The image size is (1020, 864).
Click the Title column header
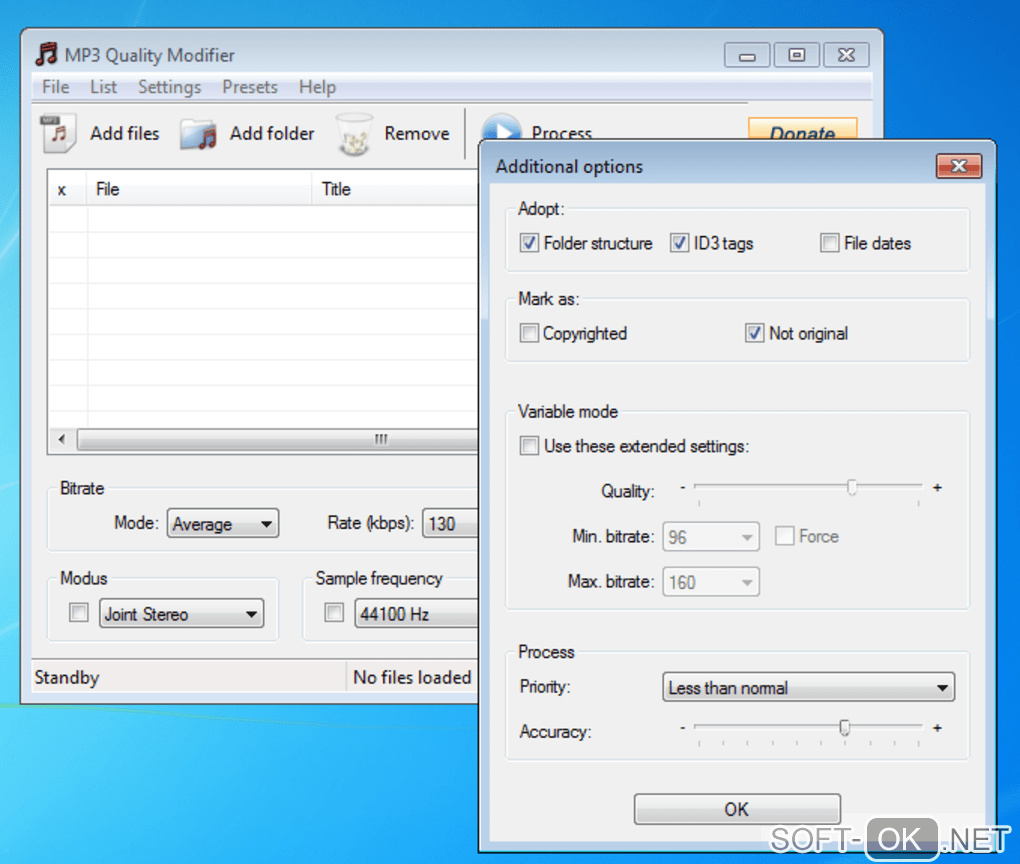(396, 189)
